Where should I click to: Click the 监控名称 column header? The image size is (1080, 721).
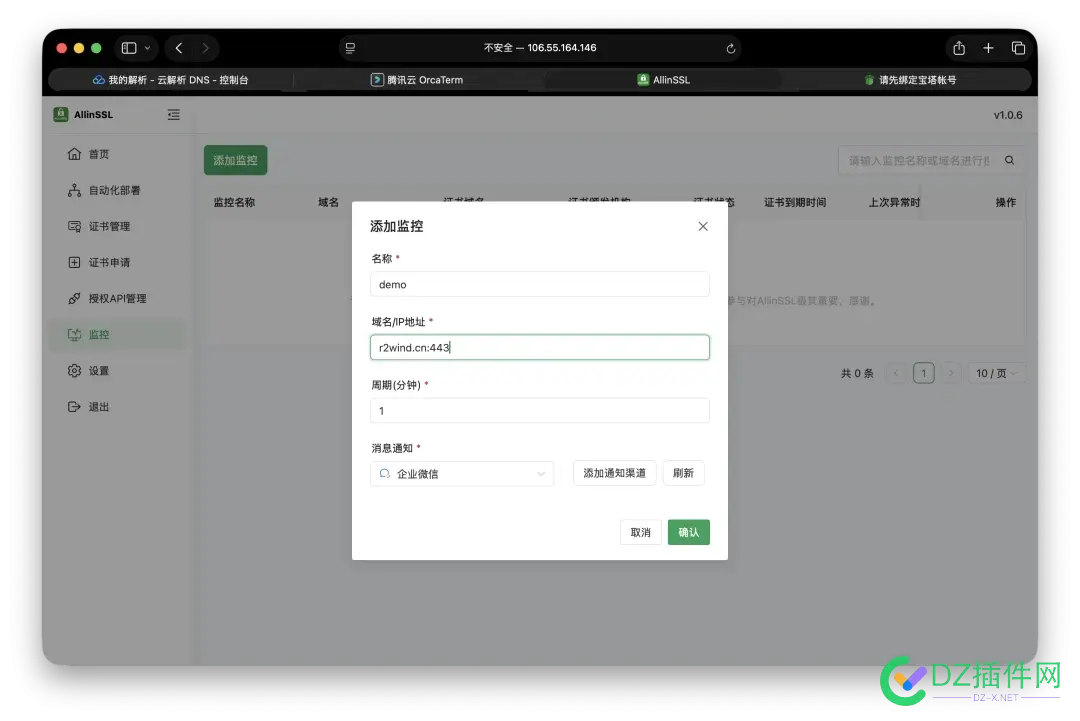(234, 202)
